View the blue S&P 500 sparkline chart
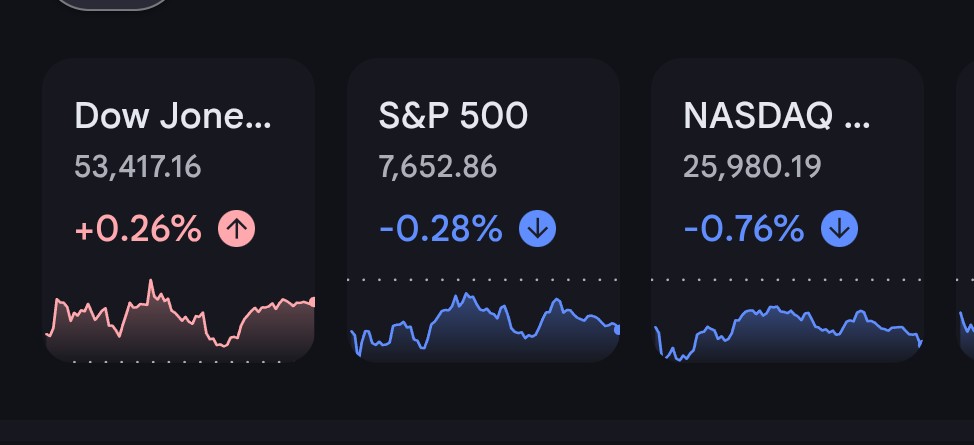 (x=484, y=326)
